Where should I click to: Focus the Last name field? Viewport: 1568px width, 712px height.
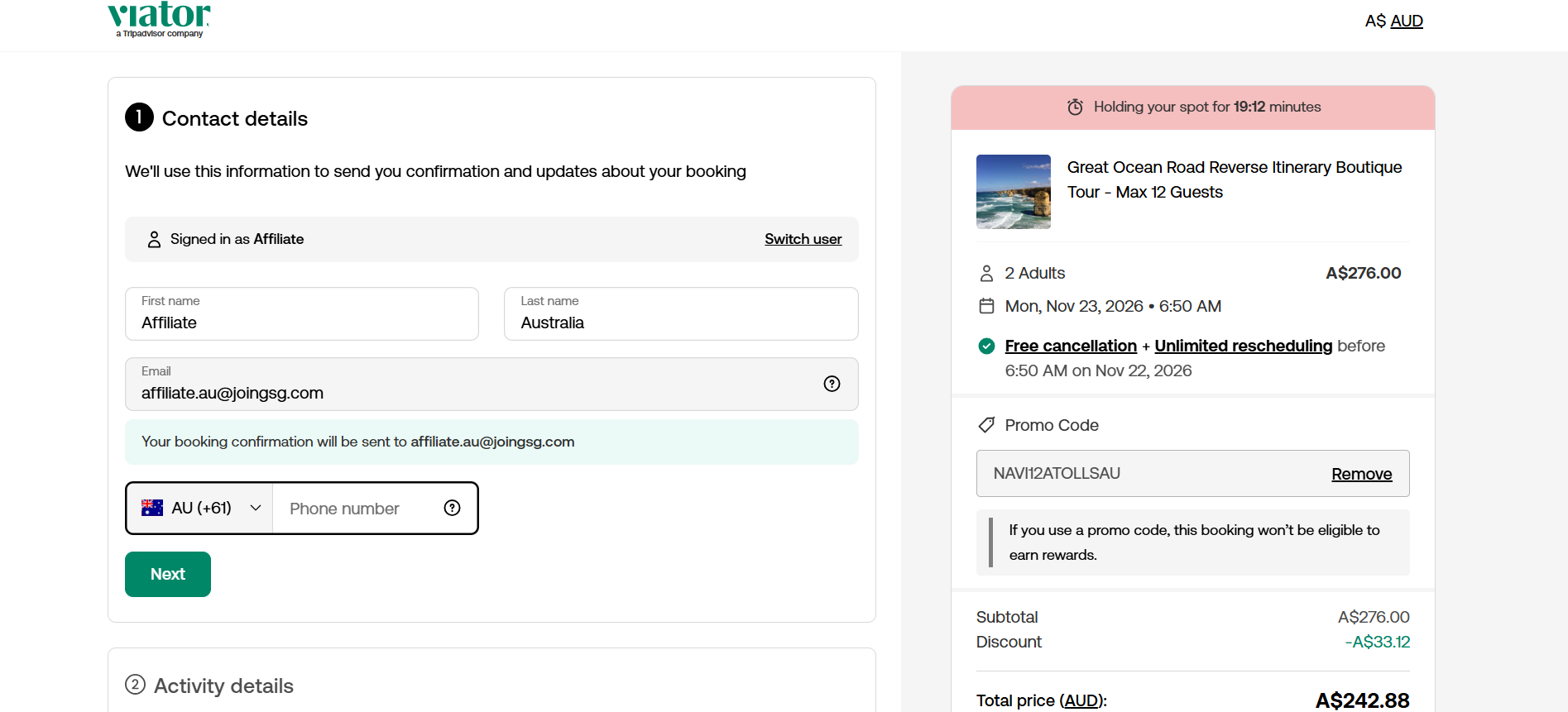[681, 313]
